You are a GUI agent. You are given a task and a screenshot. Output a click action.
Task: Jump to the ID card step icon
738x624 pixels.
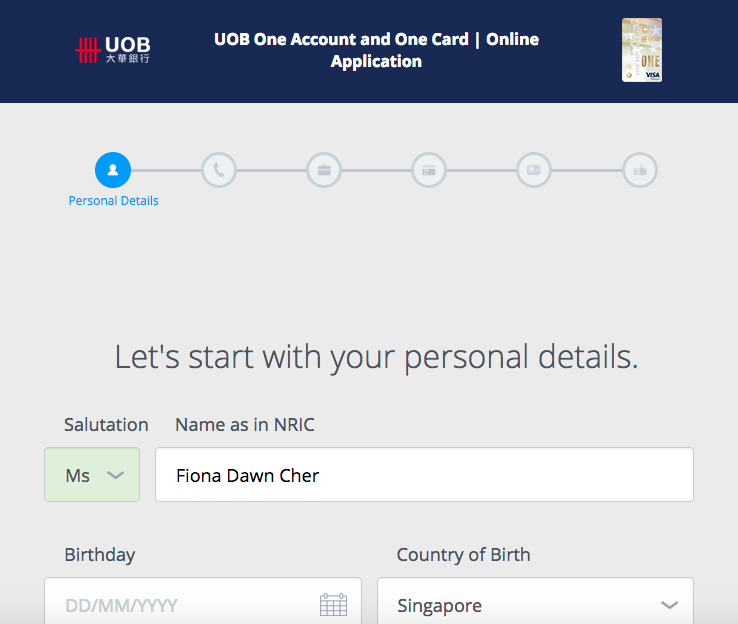pos(534,170)
